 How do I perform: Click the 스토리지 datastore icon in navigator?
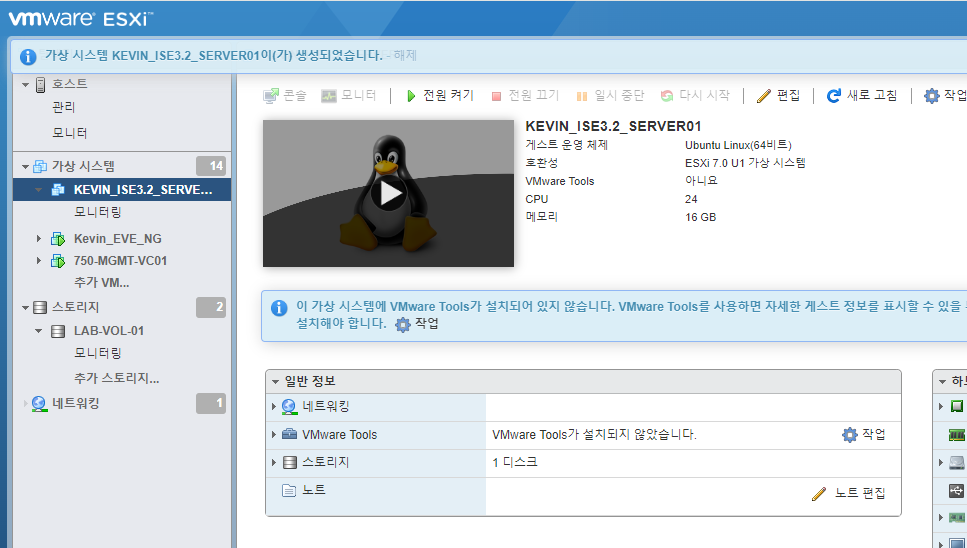(40, 307)
